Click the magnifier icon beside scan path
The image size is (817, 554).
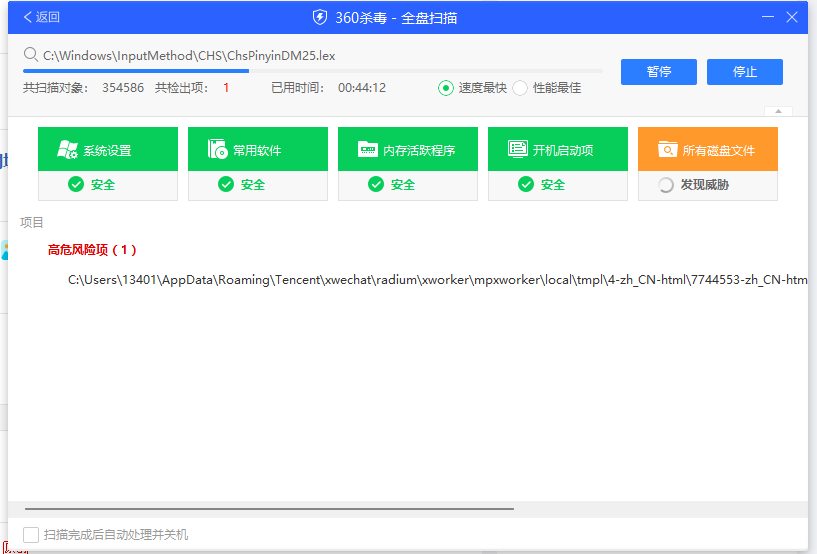pyautogui.click(x=31, y=55)
